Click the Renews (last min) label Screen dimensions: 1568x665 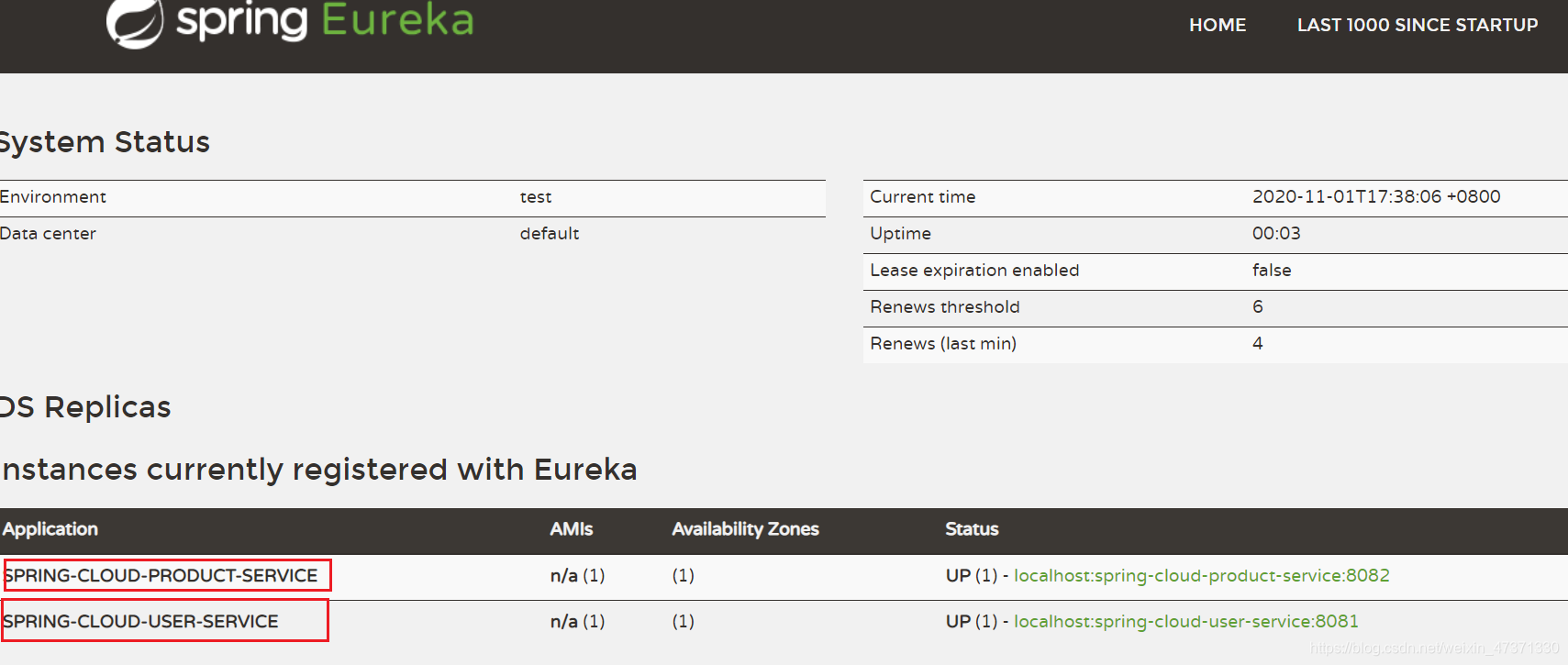click(x=943, y=344)
